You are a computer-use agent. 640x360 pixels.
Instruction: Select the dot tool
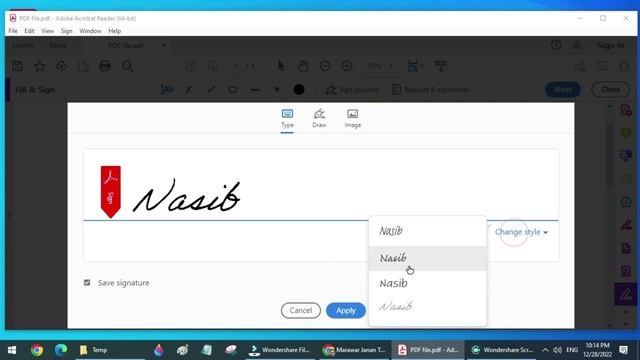277,89
